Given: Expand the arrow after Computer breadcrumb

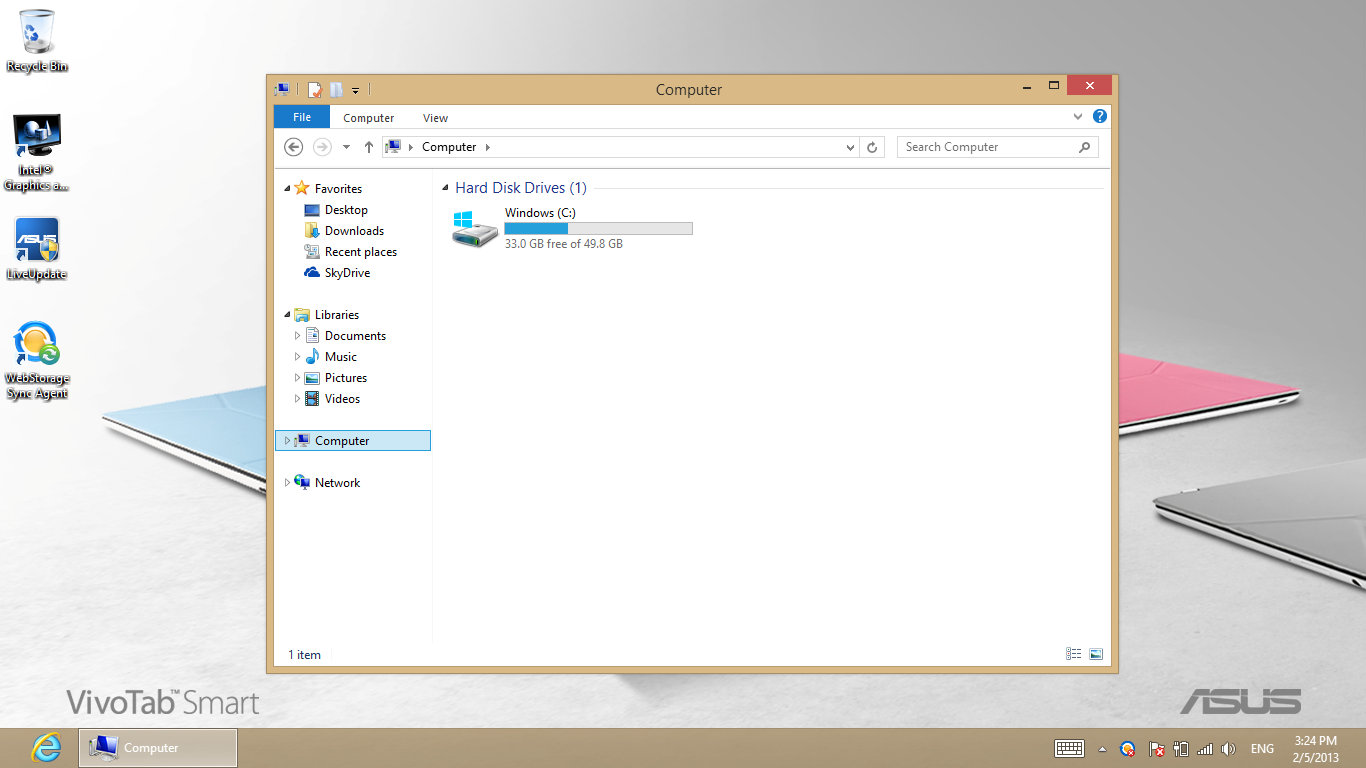Looking at the screenshot, I should tap(487, 147).
